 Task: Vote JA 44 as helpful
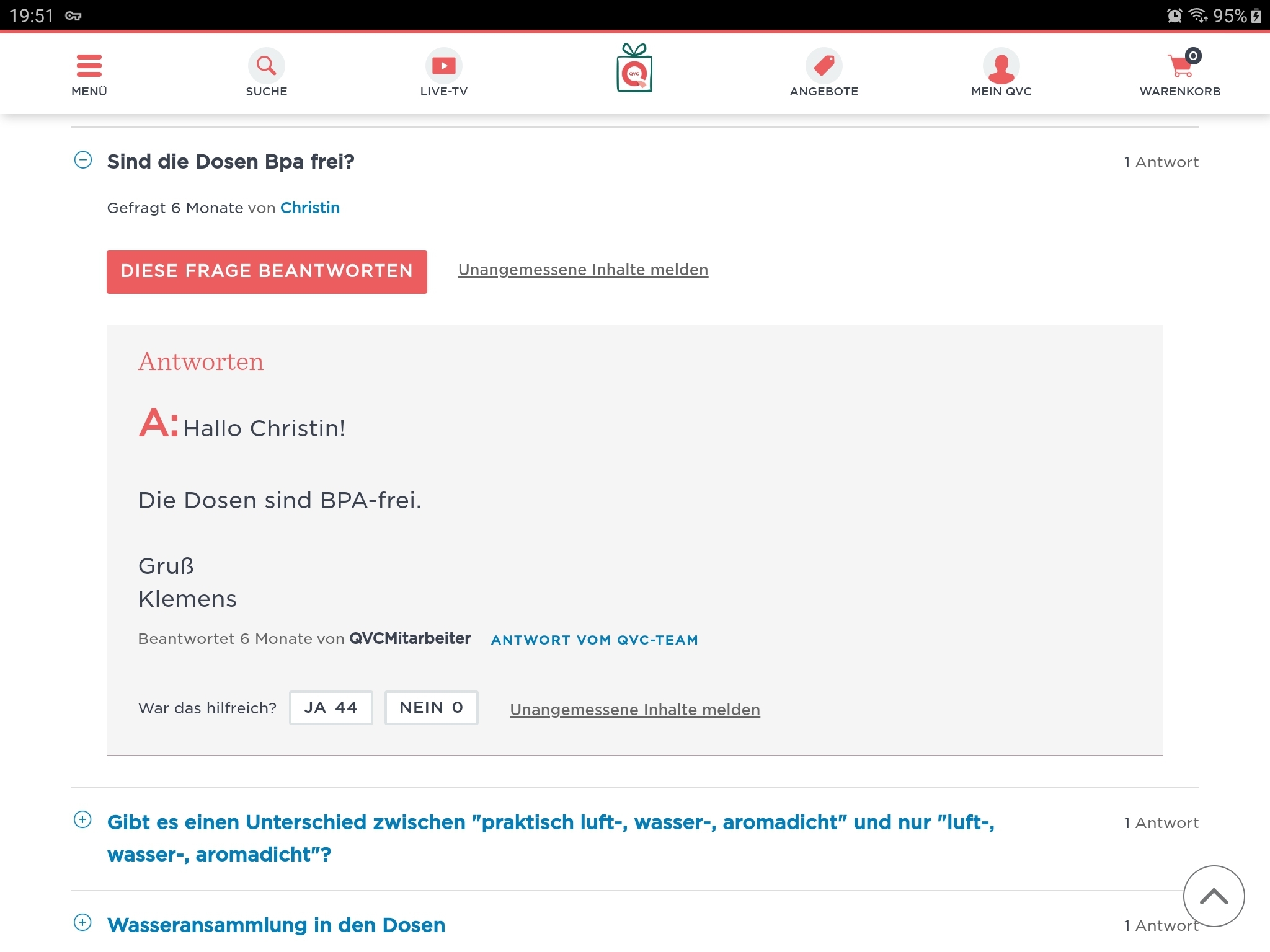coord(331,708)
